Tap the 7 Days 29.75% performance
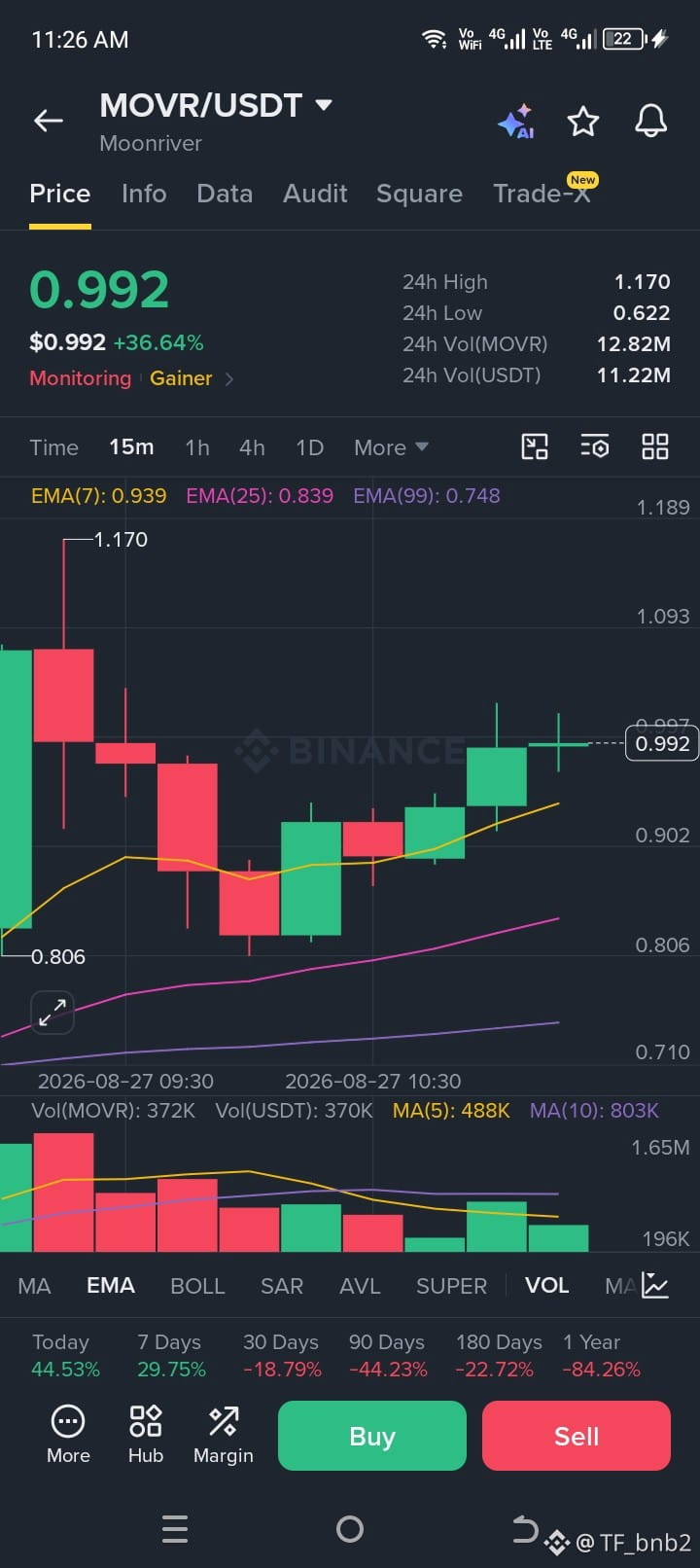Screen dimensions: 700x1568 (x=171, y=1356)
